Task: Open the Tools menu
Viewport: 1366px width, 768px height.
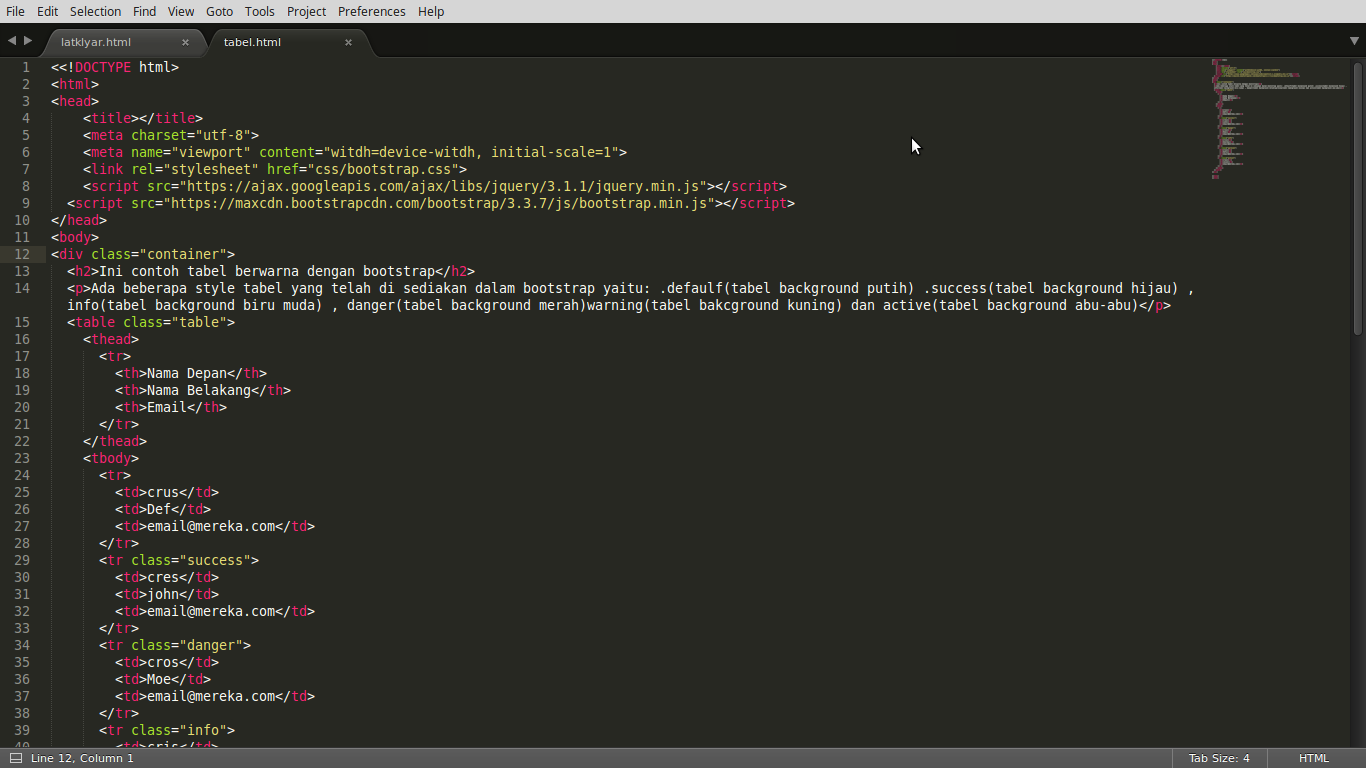Action: 259,11
